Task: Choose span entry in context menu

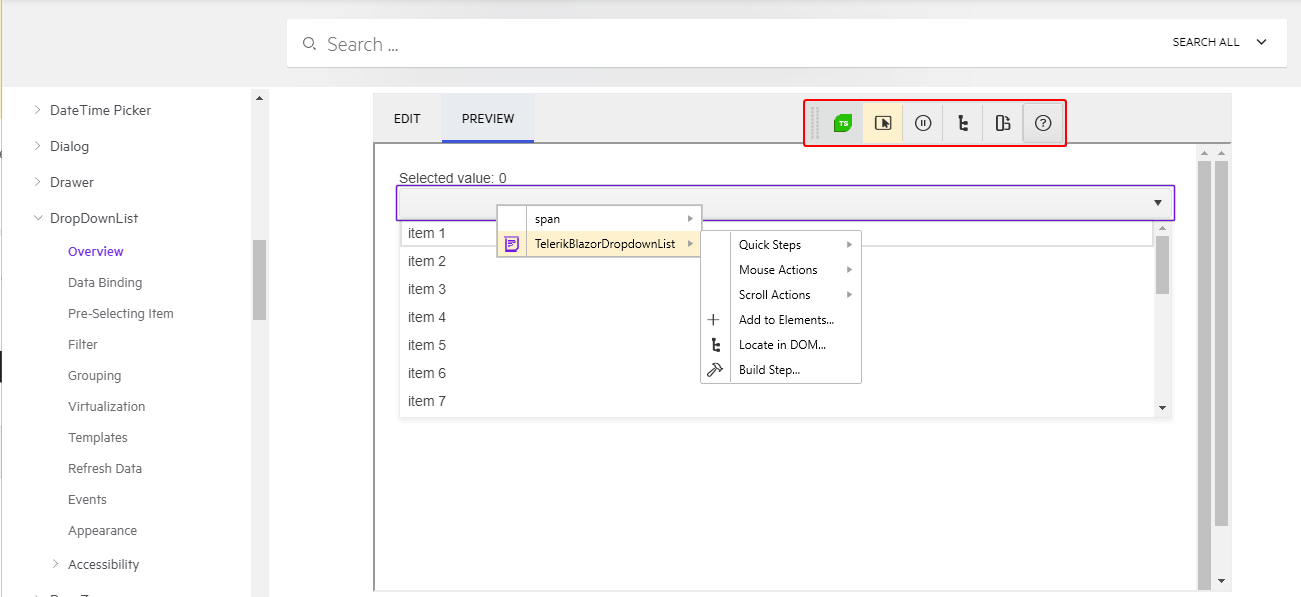Action: [600, 219]
